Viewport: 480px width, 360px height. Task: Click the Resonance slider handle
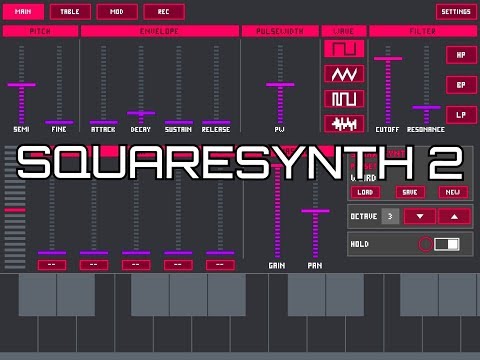click(x=426, y=107)
